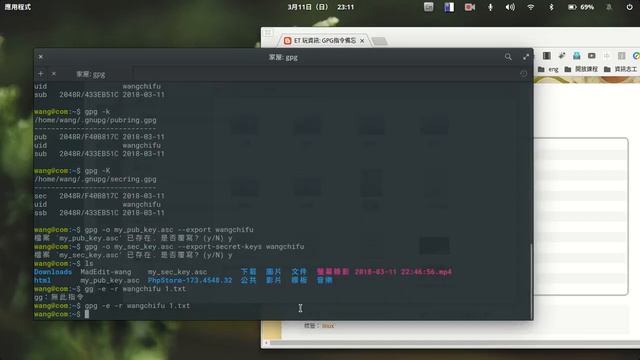This screenshot has height=360, width=640.
Task: Click the 2018-03-11 22:46:56.mp4 file name
Action: tap(403, 272)
